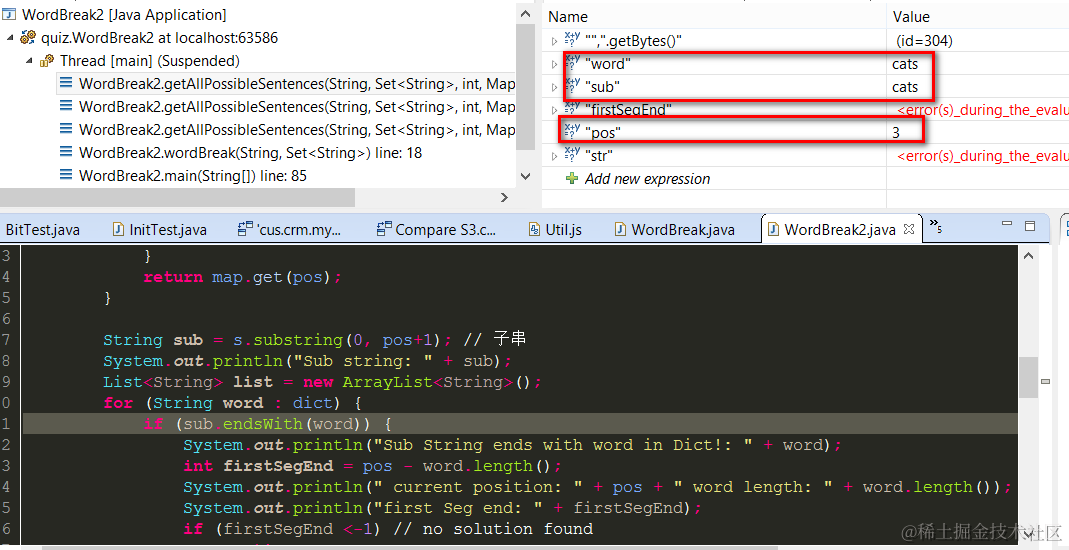Click the value cats of "word"
This screenshot has height=550, width=1069.
coord(905,64)
